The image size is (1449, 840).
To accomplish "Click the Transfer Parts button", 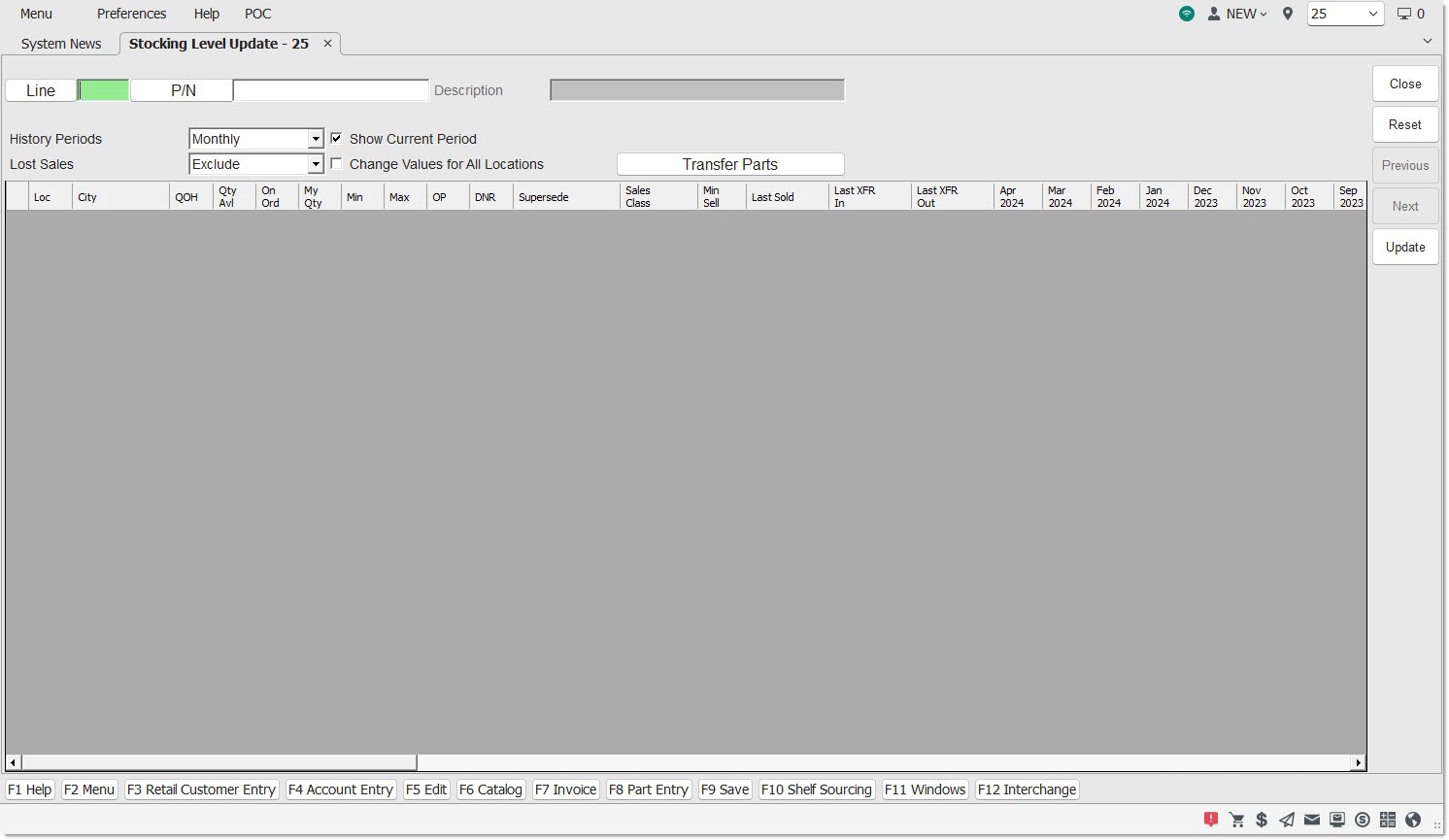I will click(x=730, y=164).
